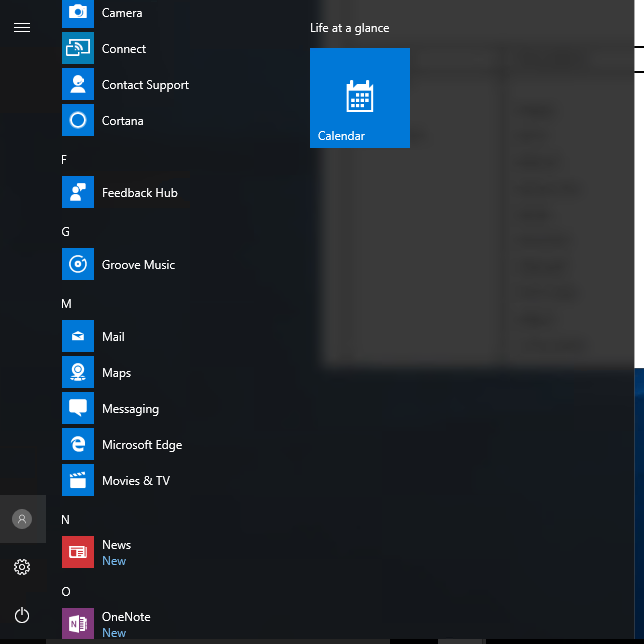This screenshot has width=644, height=644.
Task: Jump to letter G section header
Action: coord(65,232)
